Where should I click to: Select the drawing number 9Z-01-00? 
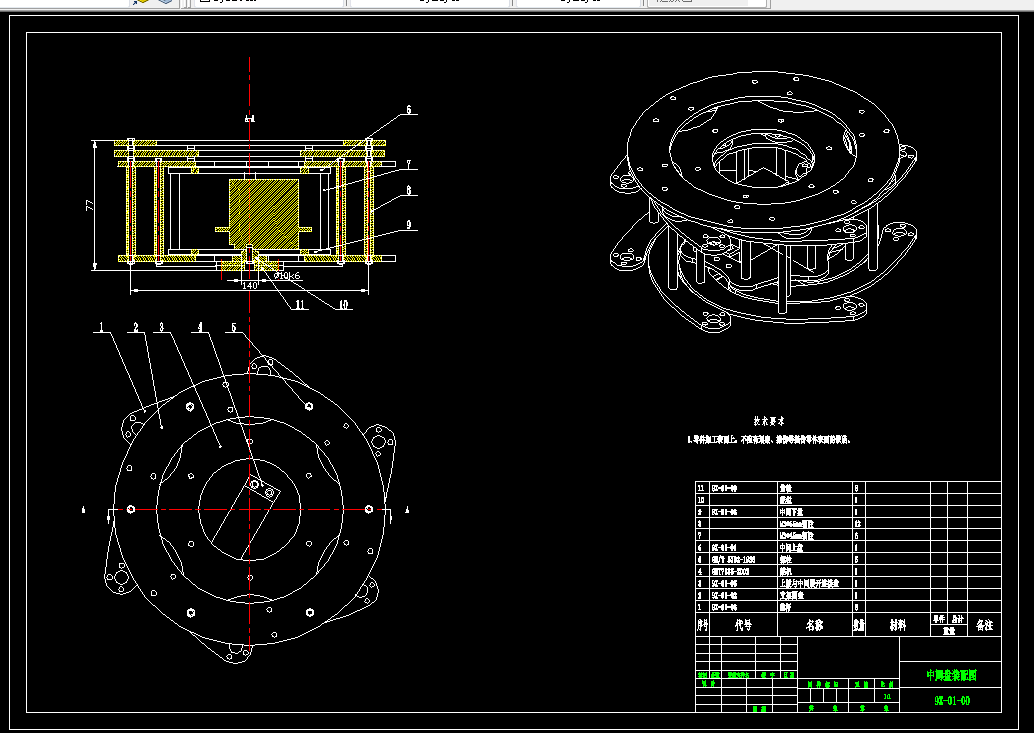pos(952,701)
